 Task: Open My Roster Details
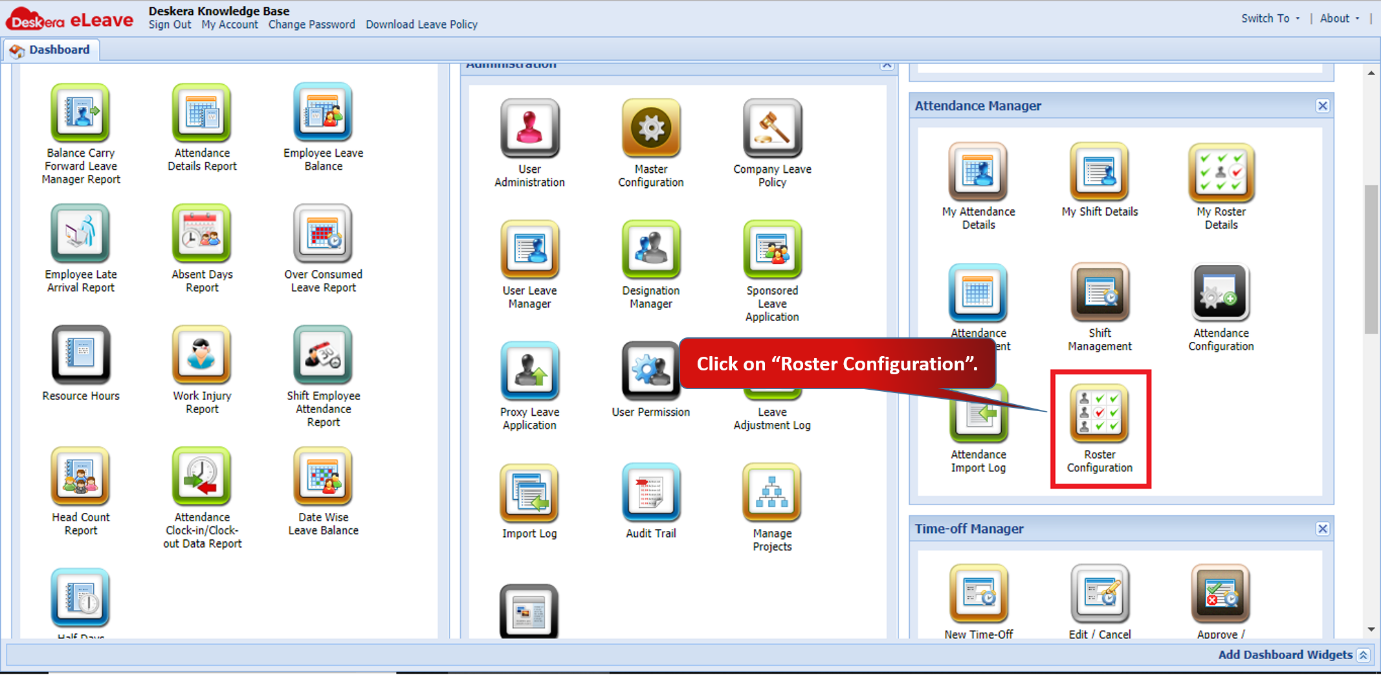point(1221,172)
